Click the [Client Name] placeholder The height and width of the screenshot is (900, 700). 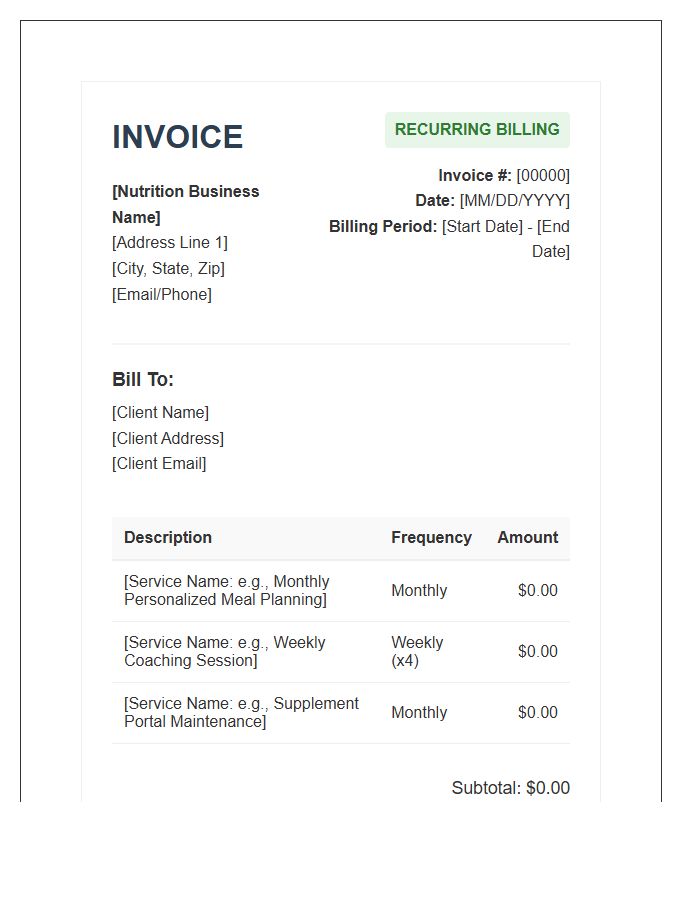point(161,412)
